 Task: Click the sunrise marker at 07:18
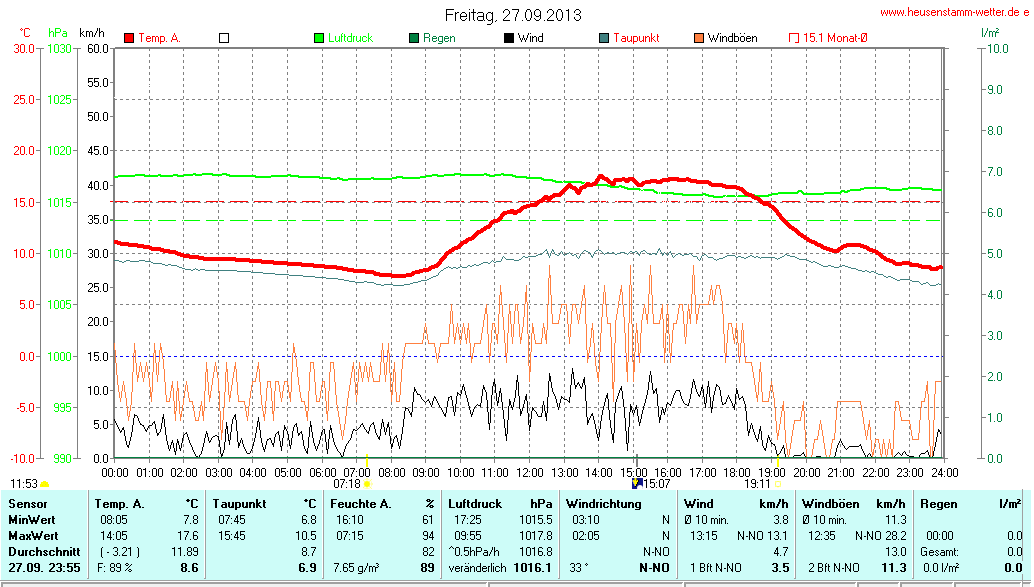click(367, 484)
